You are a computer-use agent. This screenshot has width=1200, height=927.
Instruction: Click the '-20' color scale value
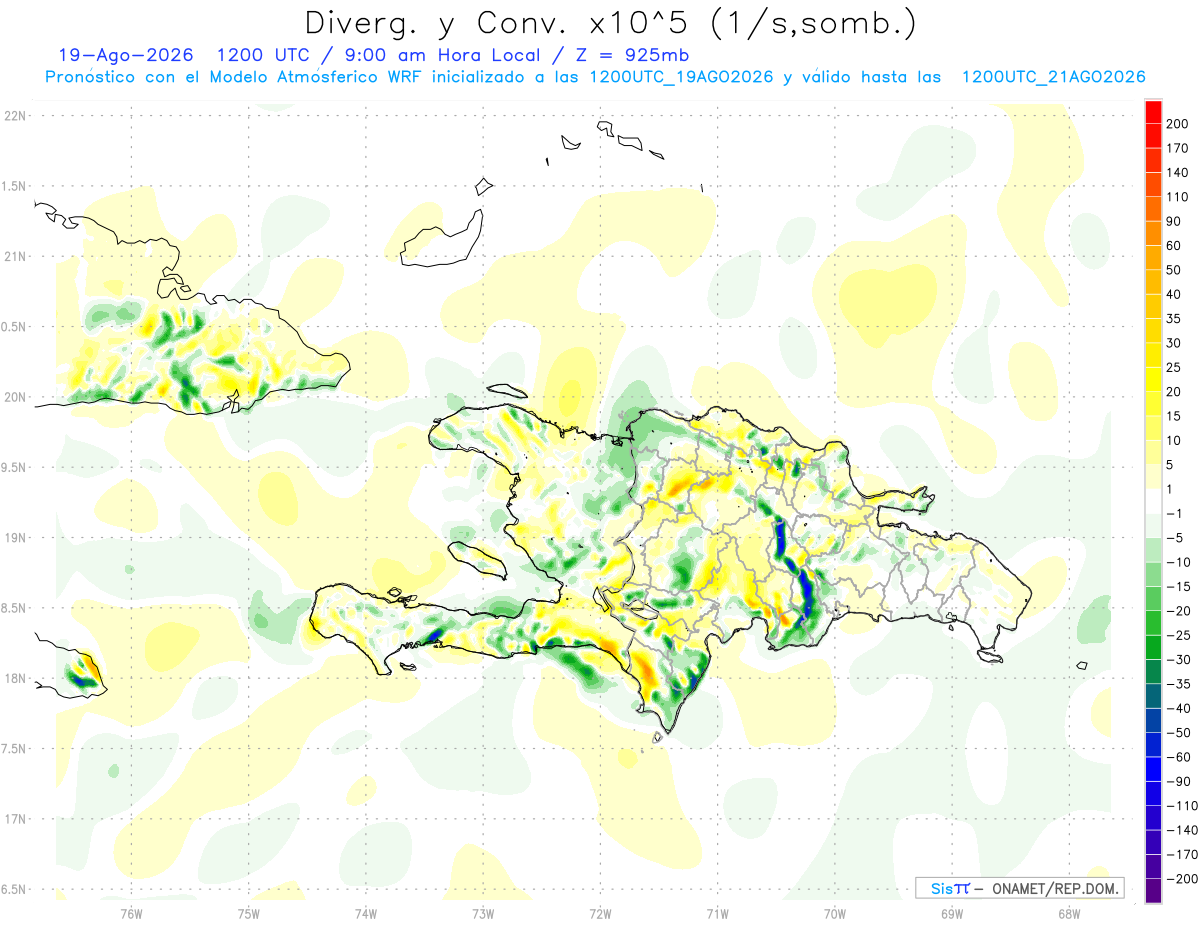(x=1179, y=610)
